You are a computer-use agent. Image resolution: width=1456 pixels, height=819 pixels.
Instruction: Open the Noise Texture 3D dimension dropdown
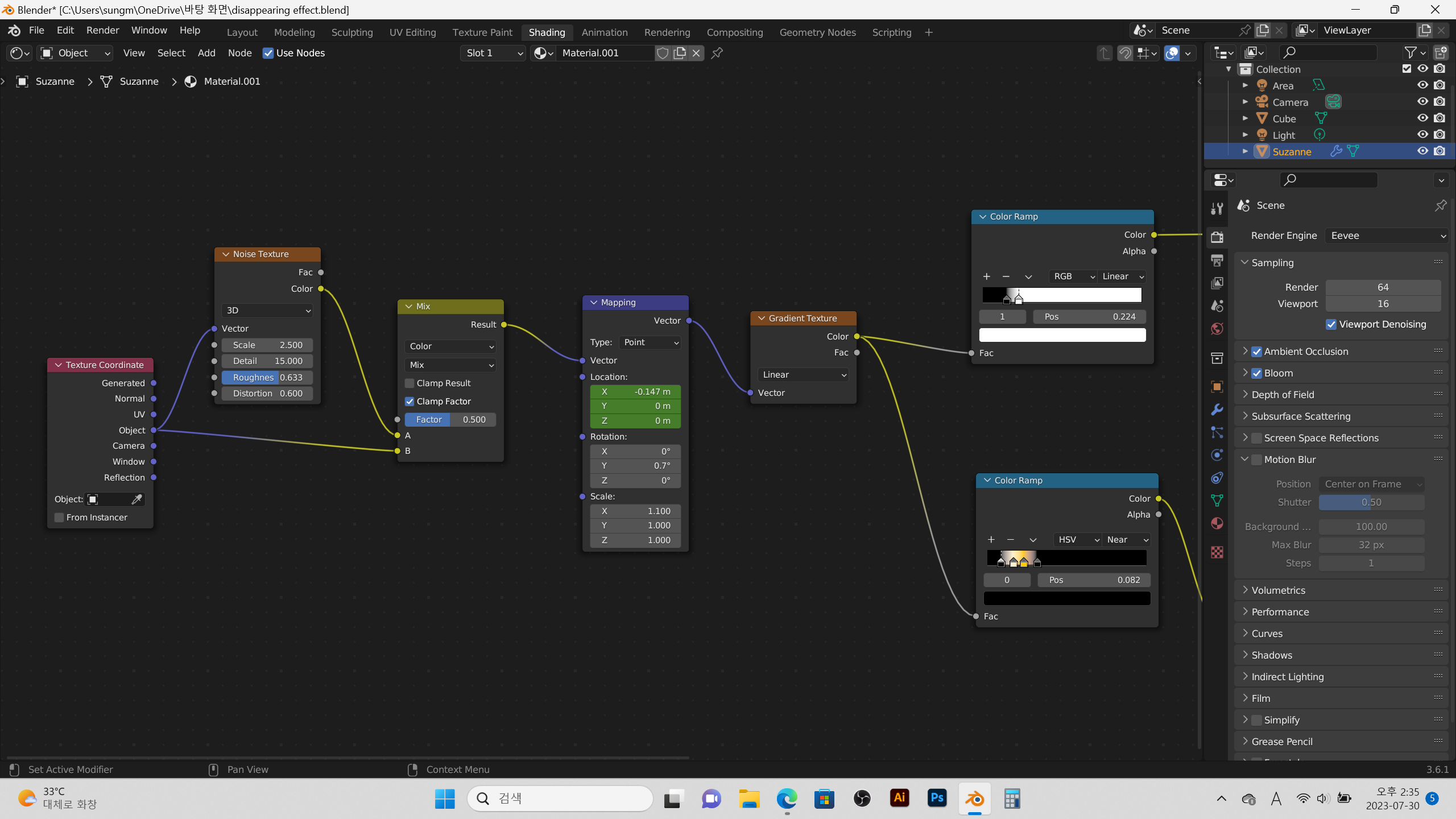(x=268, y=311)
